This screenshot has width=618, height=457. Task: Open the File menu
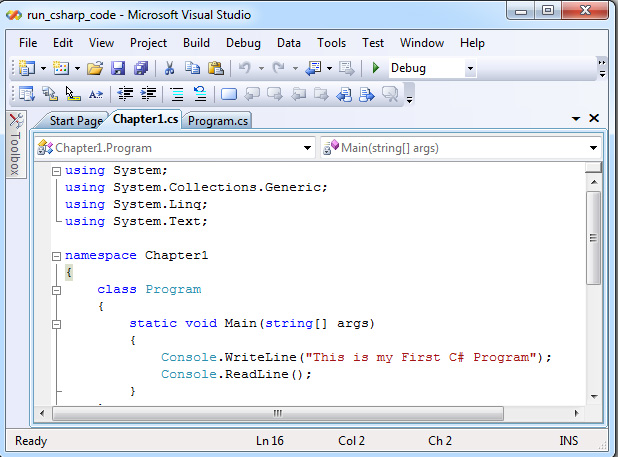pos(28,43)
